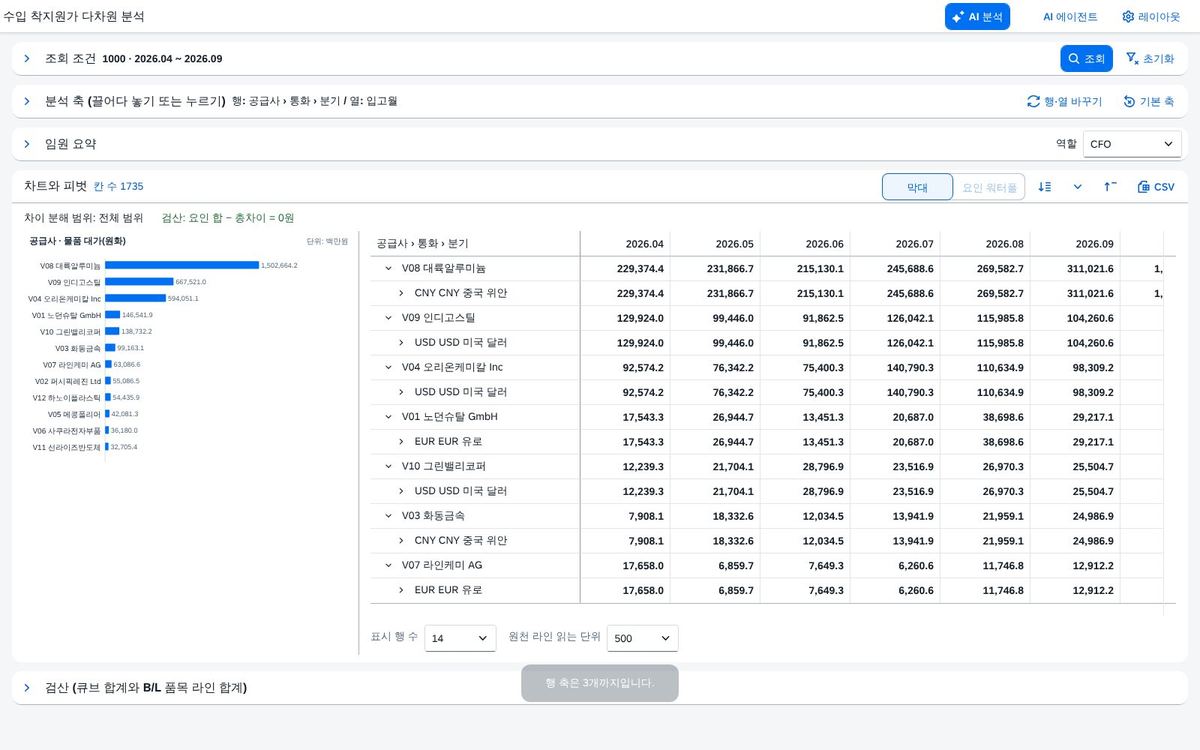The height and width of the screenshot is (750, 1200).
Task: Expand USD row under V10 그린밸리코퍼
Action: click(402, 491)
